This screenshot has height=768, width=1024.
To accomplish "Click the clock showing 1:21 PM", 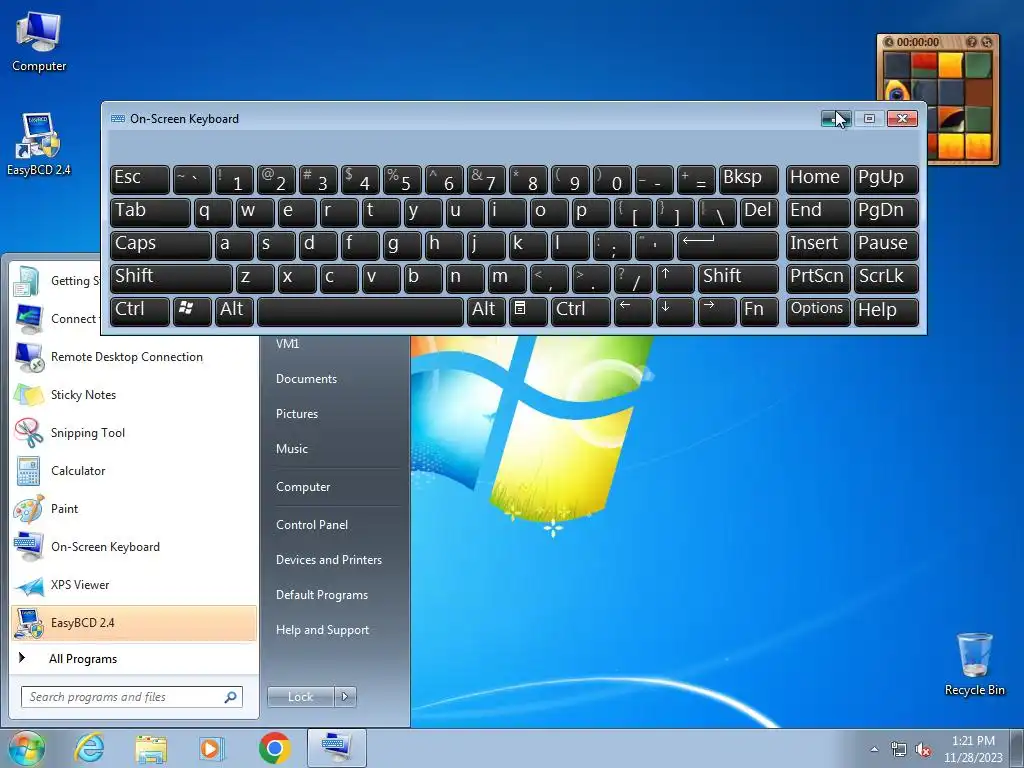I will tap(973, 749).
